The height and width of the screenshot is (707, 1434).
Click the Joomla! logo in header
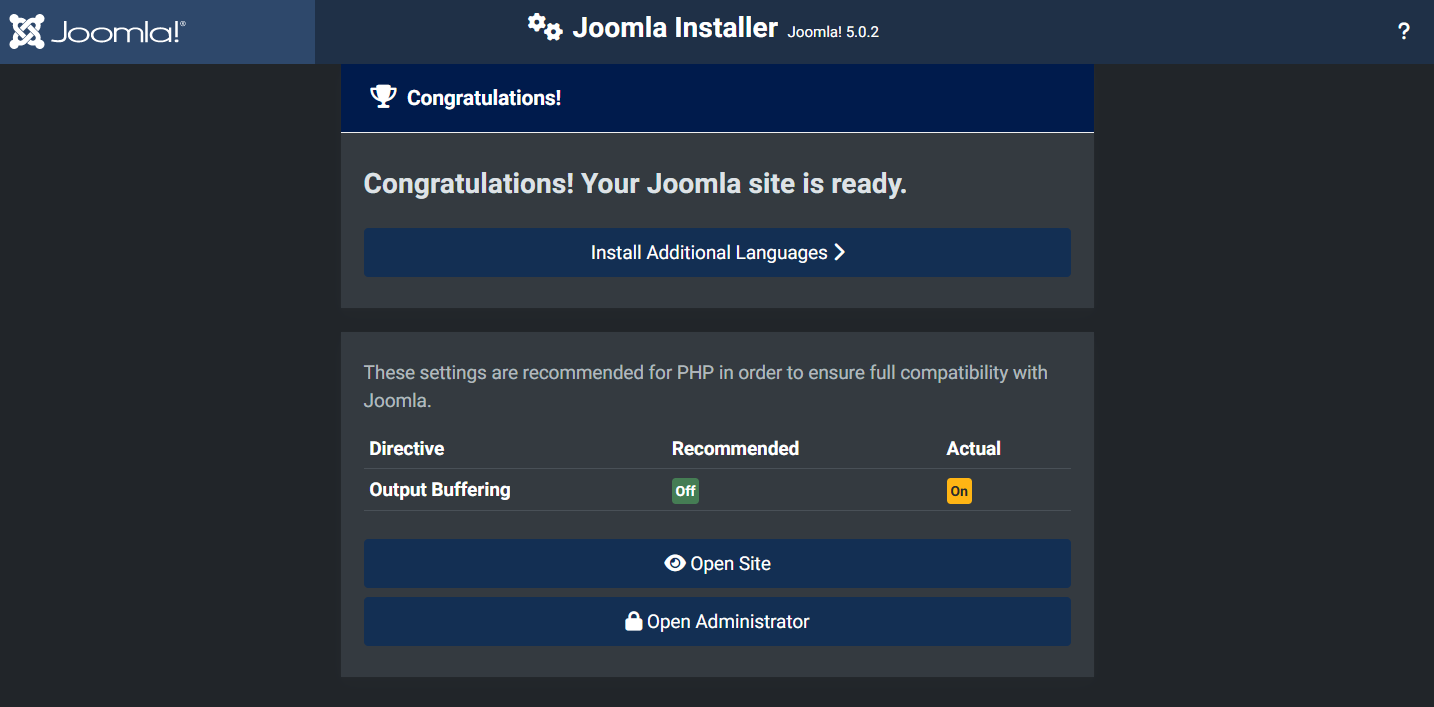click(97, 32)
